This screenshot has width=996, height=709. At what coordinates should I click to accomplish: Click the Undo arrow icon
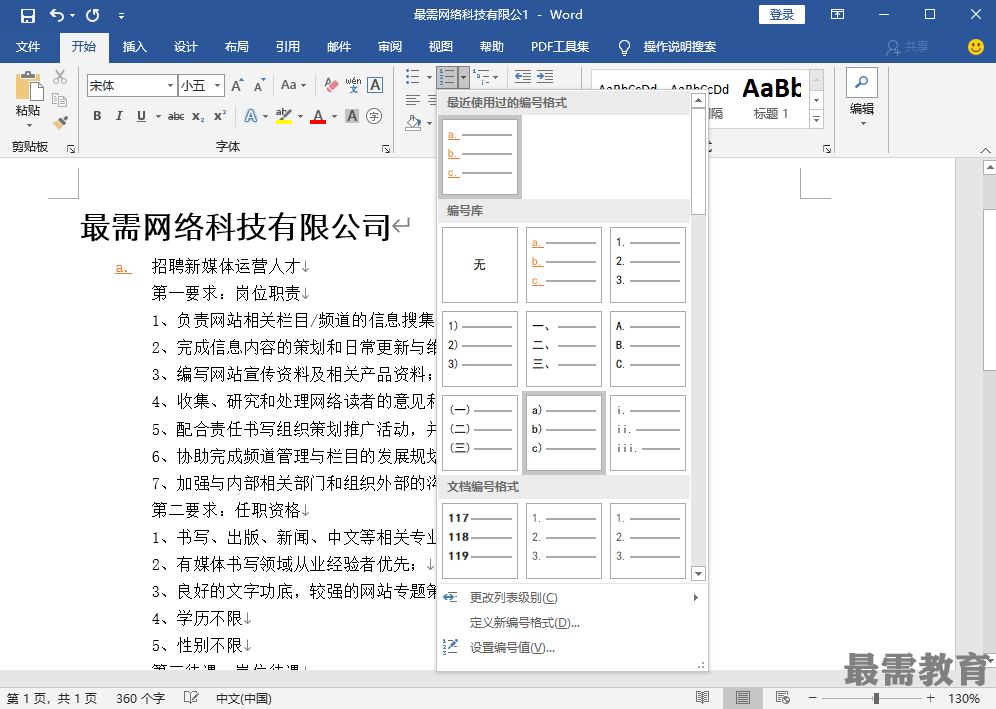click(57, 15)
